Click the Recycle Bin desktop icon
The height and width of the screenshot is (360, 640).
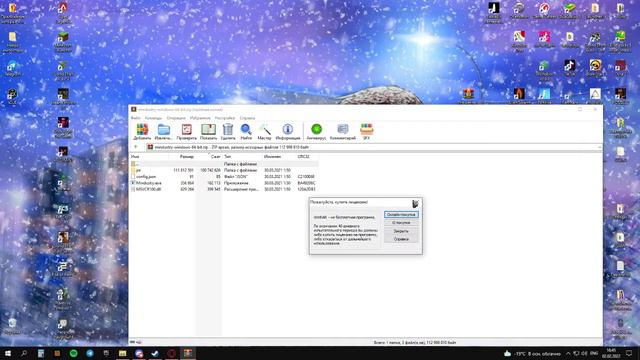pos(12,326)
